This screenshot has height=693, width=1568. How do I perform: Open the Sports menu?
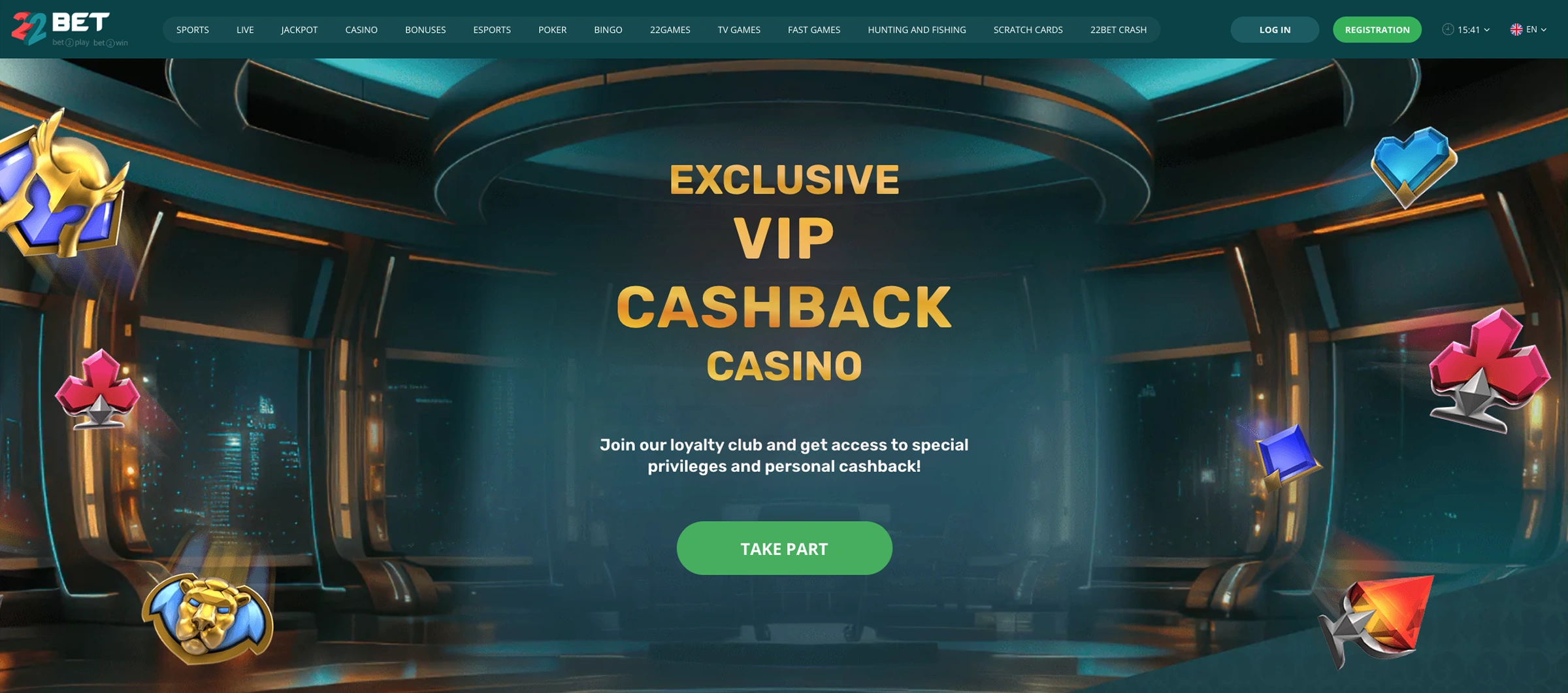tap(193, 29)
